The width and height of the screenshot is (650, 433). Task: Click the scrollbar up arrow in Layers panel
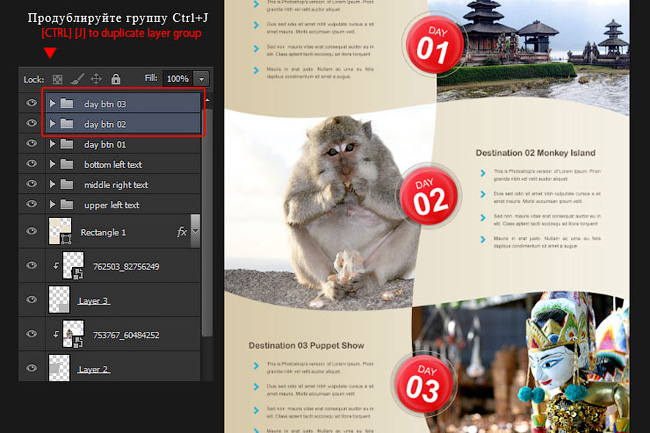(x=207, y=101)
